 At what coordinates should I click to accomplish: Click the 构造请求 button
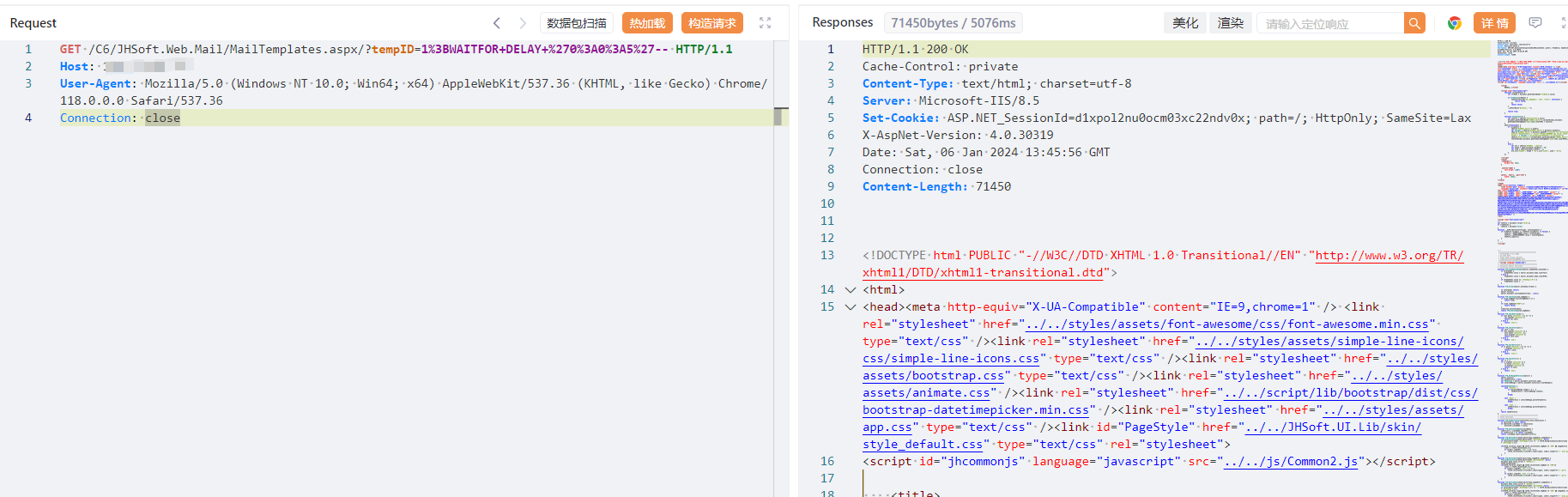click(712, 23)
